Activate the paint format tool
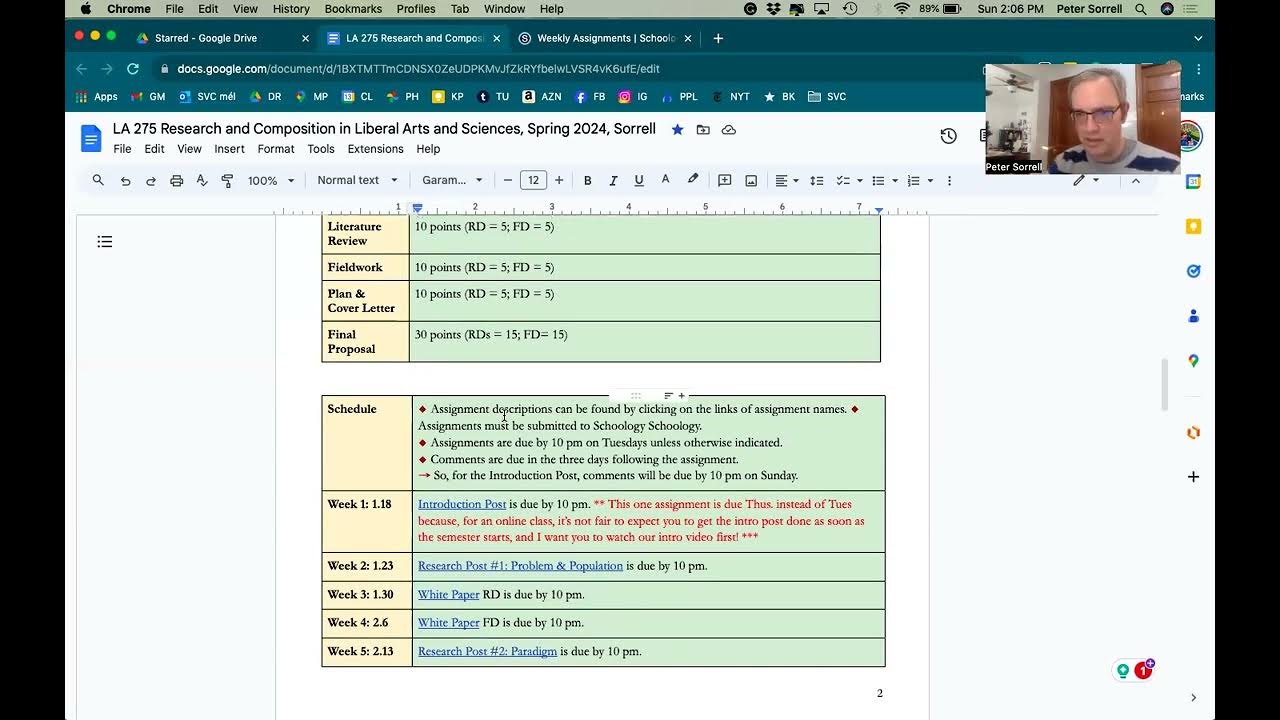Screen dimensions: 1280x720 pyautogui.click(x=227, y=181)
